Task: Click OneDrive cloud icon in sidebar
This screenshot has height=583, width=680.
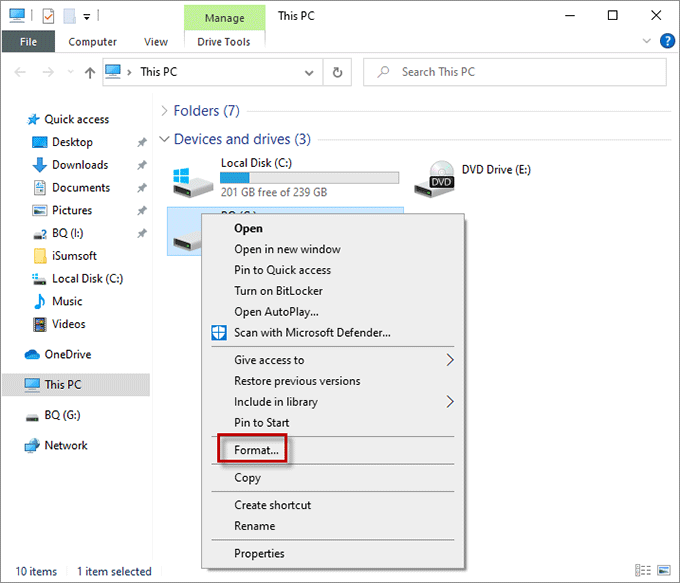Action: point(33,354)
